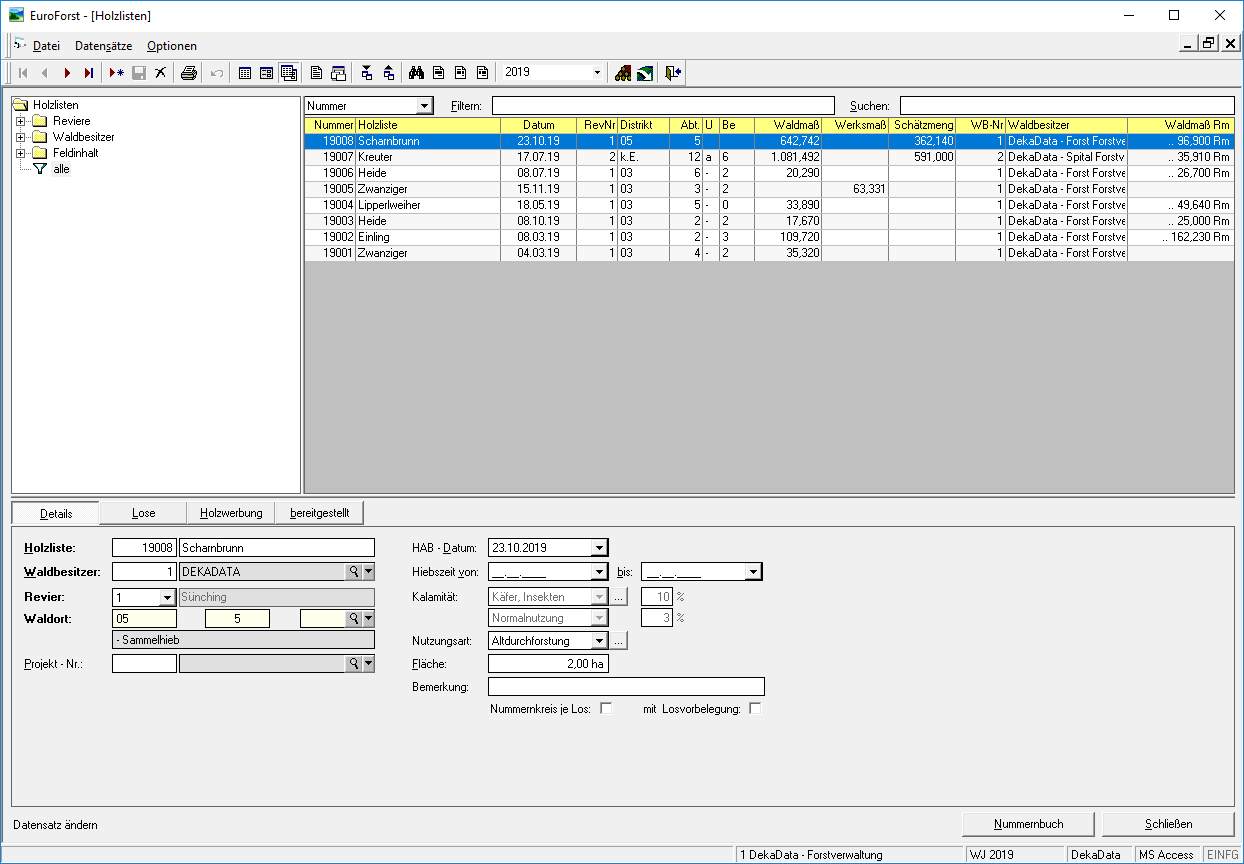Go to the first record
This screenshot has height=864, width=1244.
pyautogui.click(x=23, y=73)
